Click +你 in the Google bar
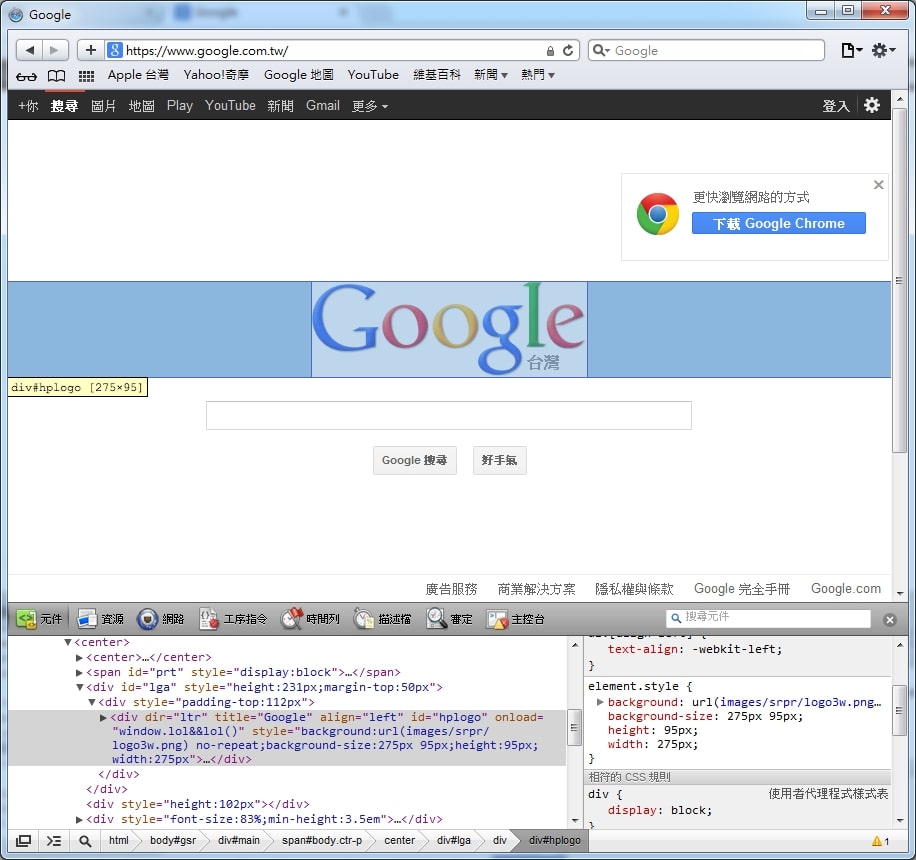The width and height of the screenshot is (916, 860). (28, 106)
